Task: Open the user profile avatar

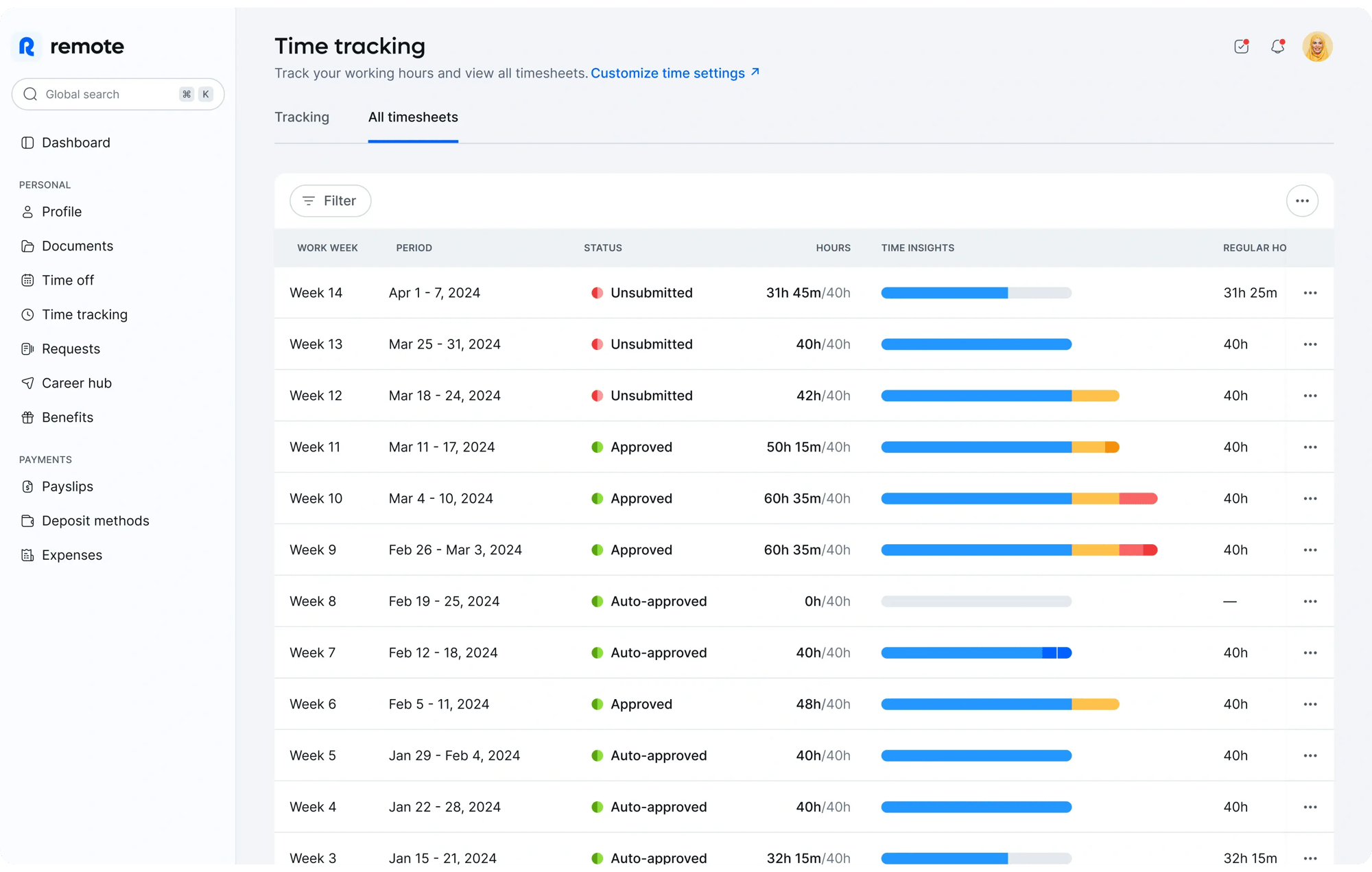Action: click(x=1317, y=46)
